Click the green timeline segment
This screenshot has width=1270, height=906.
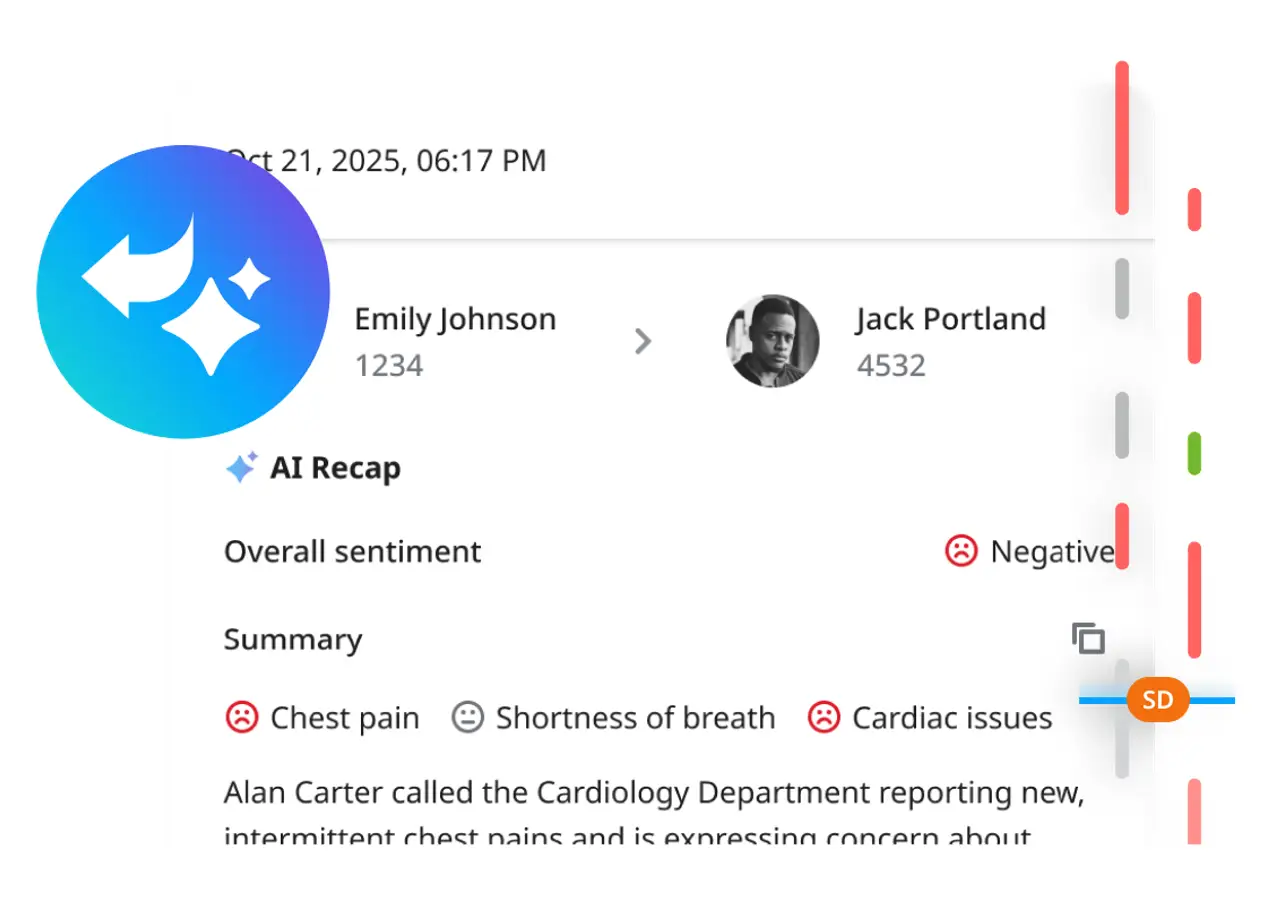coord(1193,453)
